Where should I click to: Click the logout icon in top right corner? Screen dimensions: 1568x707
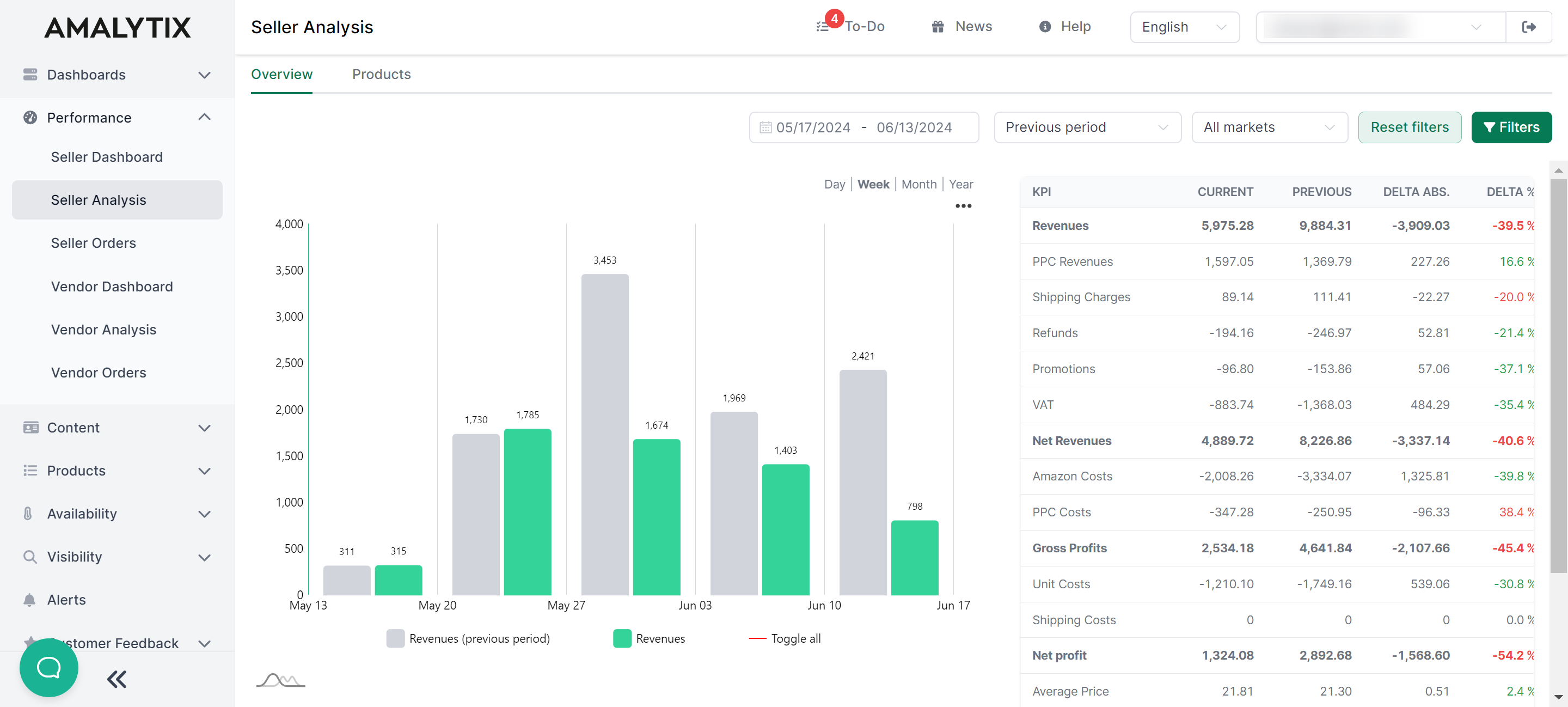point(1530,26)
